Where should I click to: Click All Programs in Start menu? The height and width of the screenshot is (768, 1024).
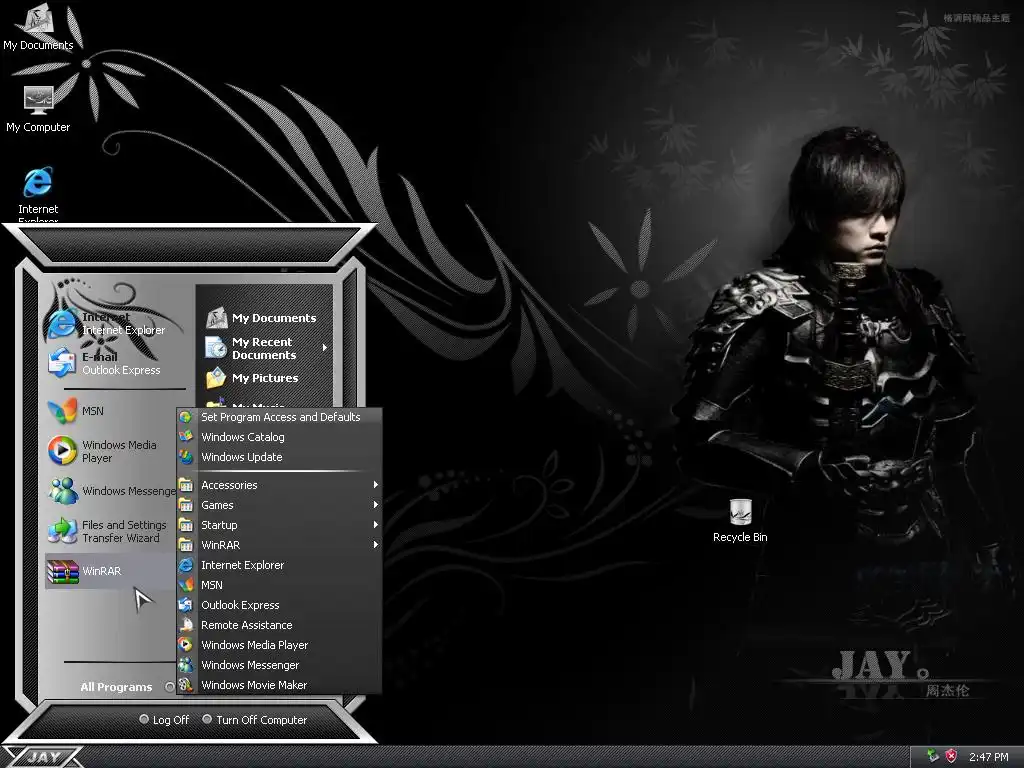126,687
